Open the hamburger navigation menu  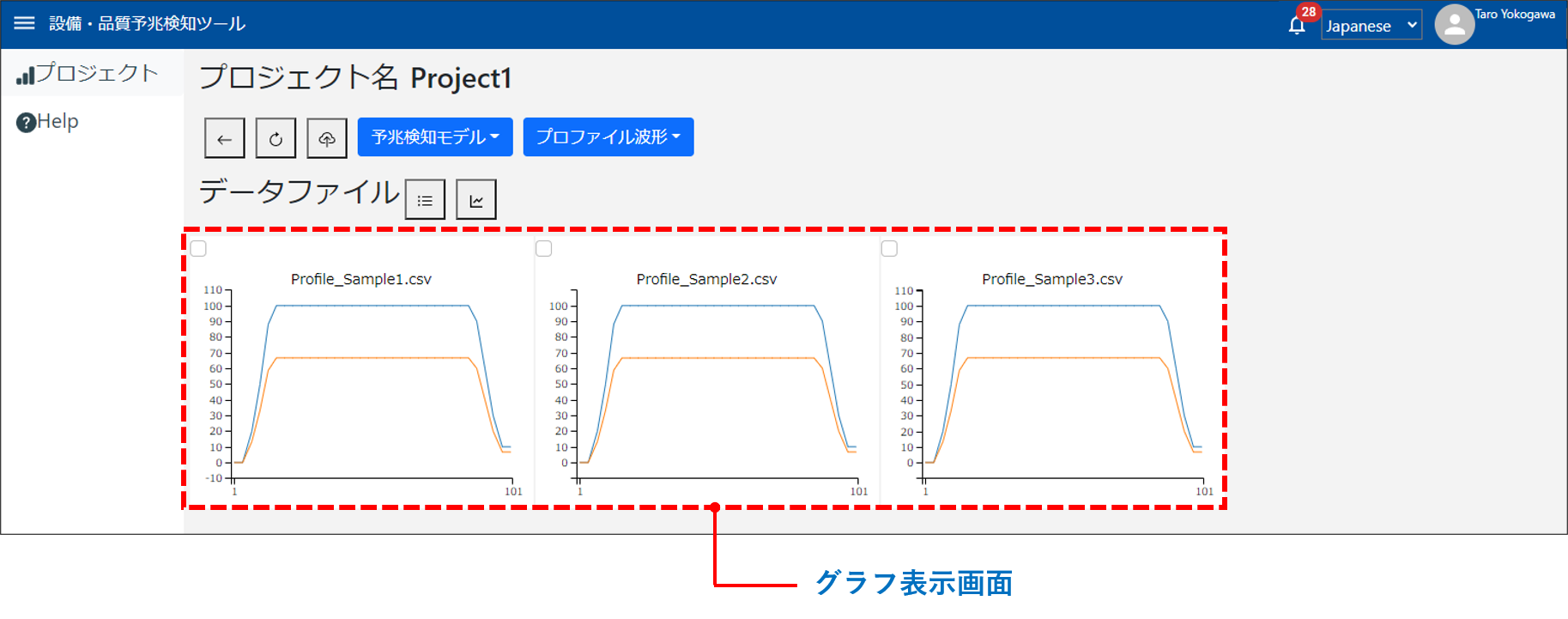click(25, 23)
